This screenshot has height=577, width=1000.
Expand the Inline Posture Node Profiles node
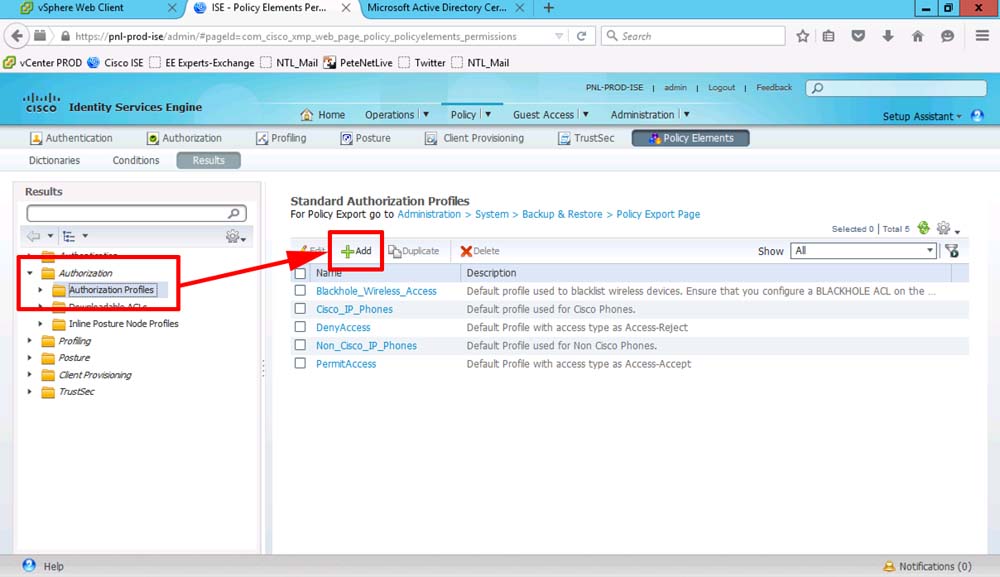pos(41,324)
